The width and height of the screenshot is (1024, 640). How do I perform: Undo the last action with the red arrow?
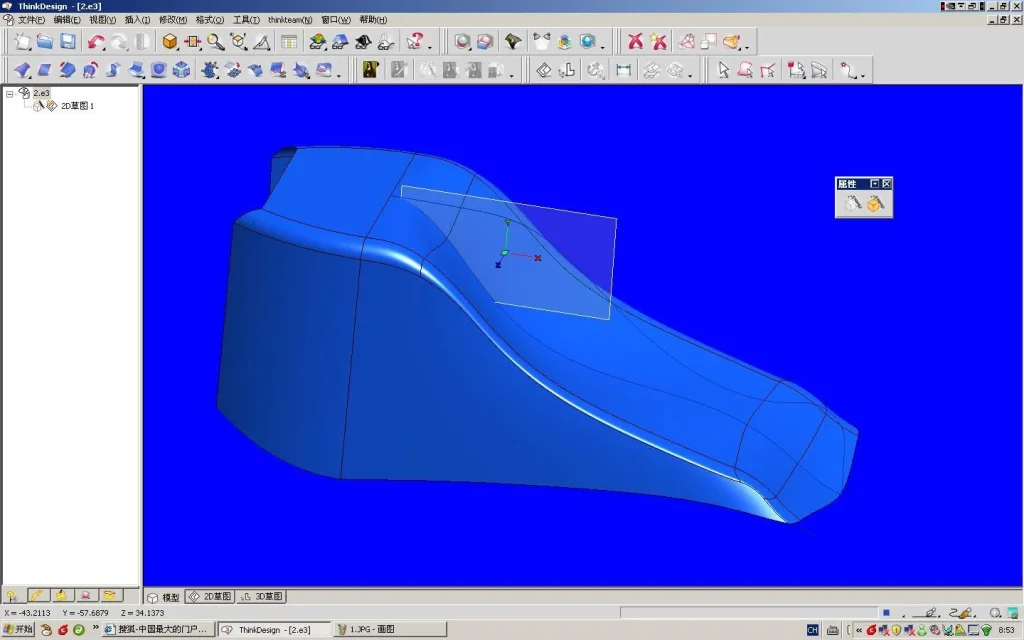[96, 42]
